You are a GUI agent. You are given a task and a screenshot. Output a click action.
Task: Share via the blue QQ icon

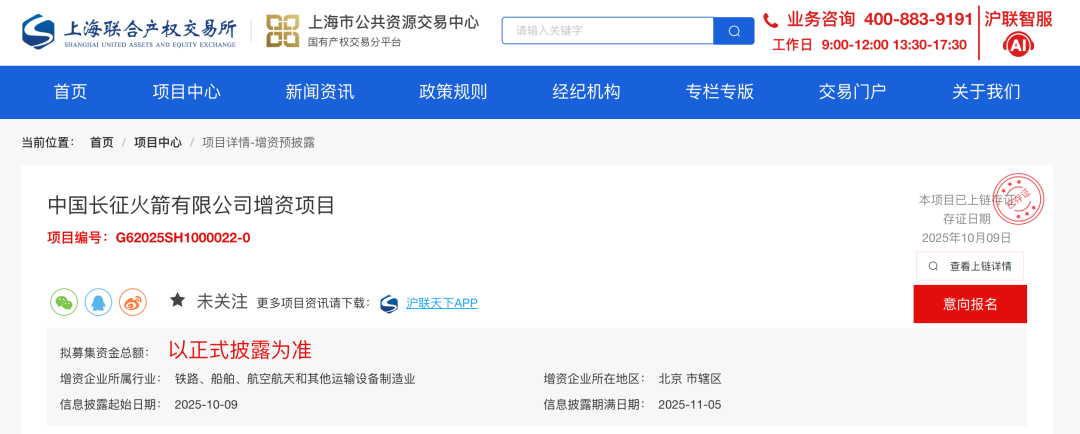click(x=98, y=302)
